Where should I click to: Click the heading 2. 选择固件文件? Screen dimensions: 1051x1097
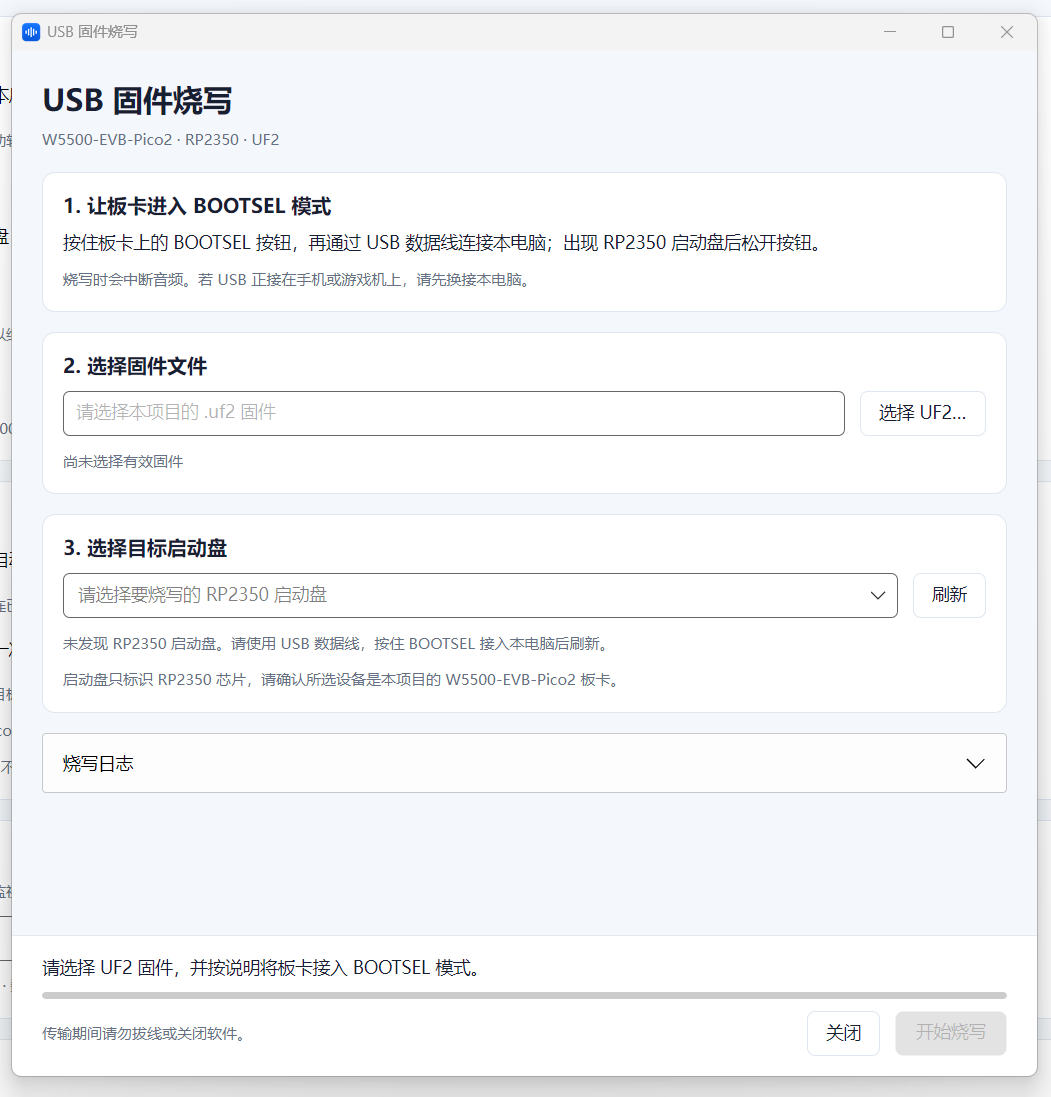pos(135,366)
